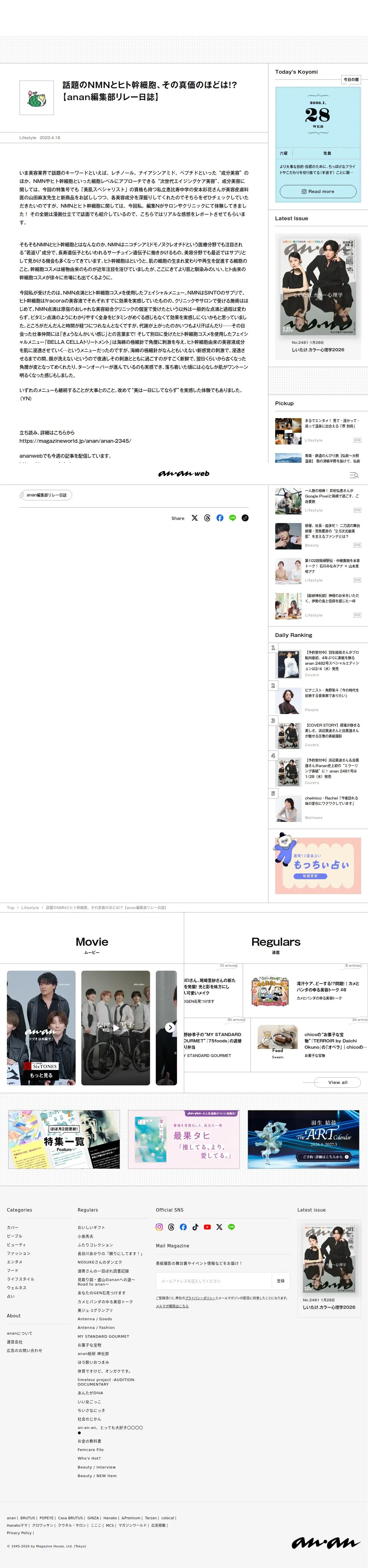The height and width of the screenshot is (1568, 368).
Task: Open Casa BRUTUS link in bottom list
Action: tap(70, 1518)
